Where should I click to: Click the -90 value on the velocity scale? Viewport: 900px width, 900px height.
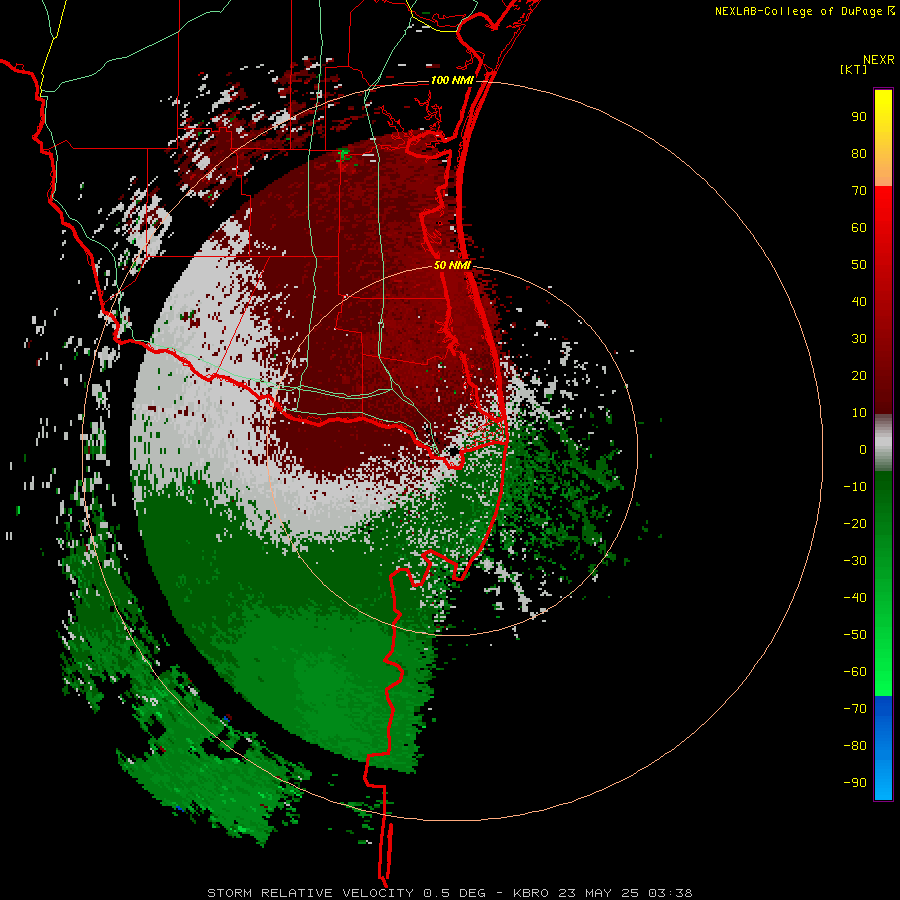(855, 783)
